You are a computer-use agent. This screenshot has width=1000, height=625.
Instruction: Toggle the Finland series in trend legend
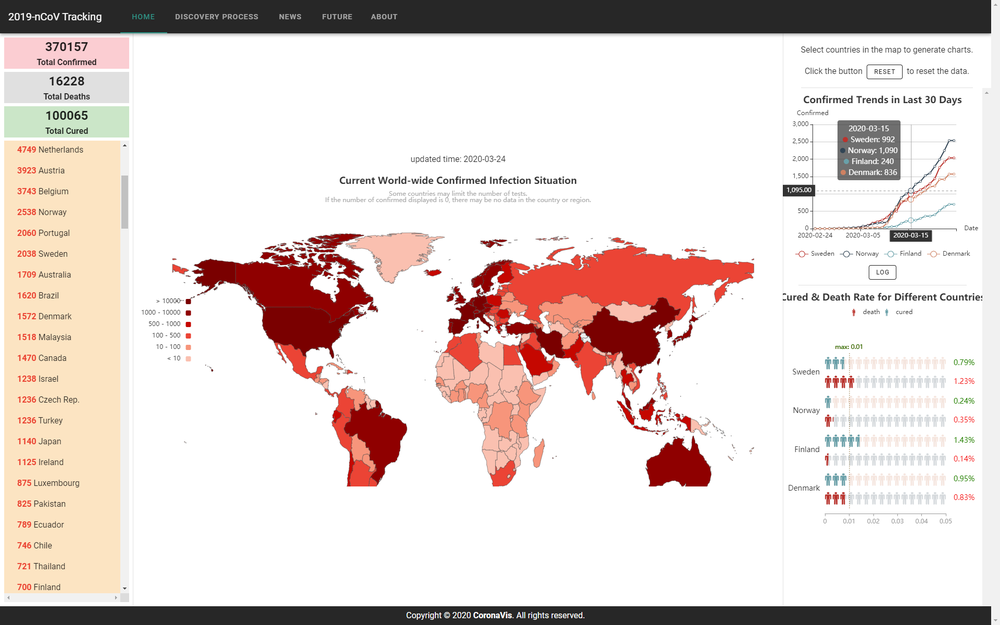coord(904,254)
